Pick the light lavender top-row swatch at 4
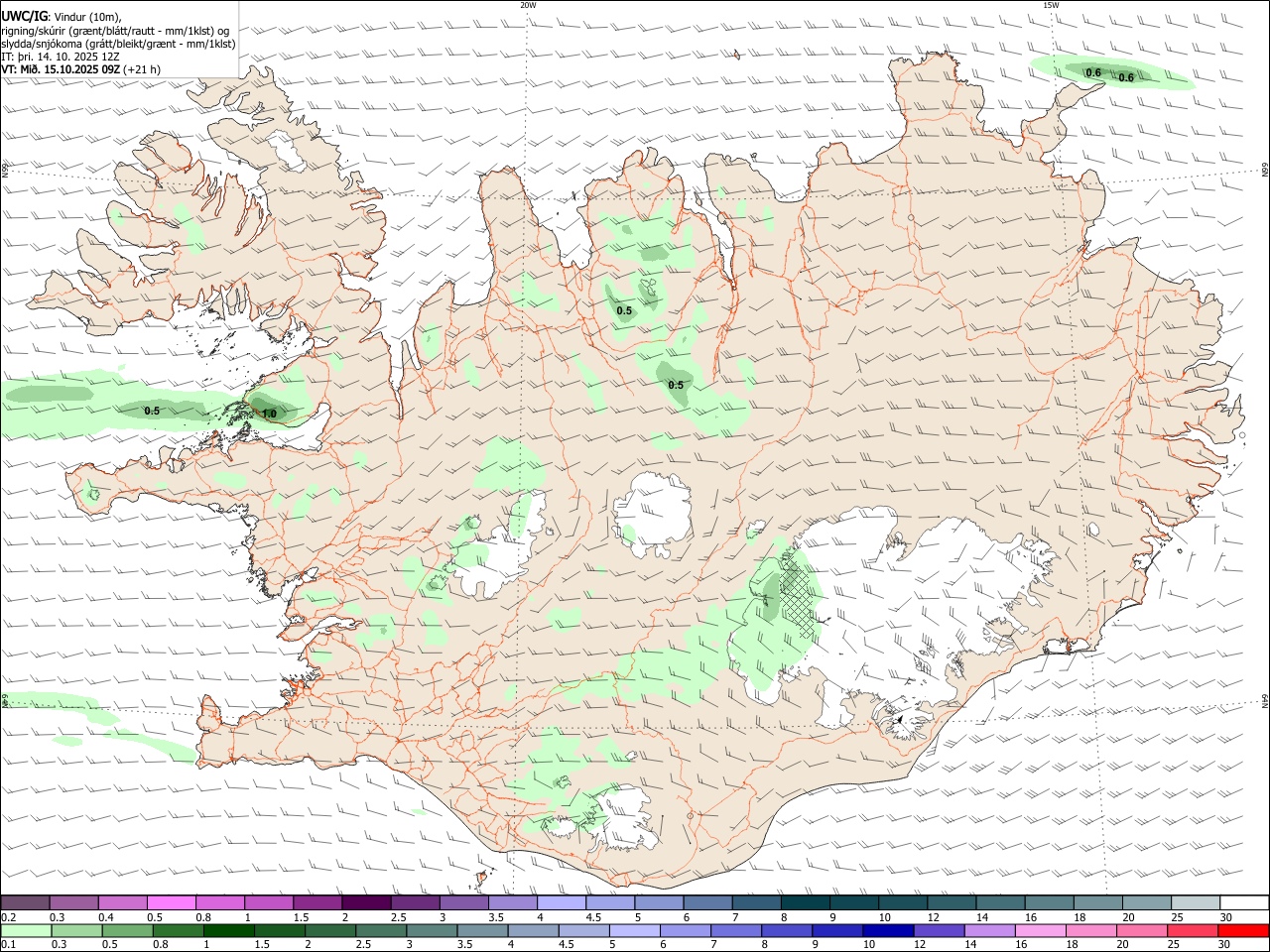This screenshot has height=952, width=1270. tap(562, 902)
